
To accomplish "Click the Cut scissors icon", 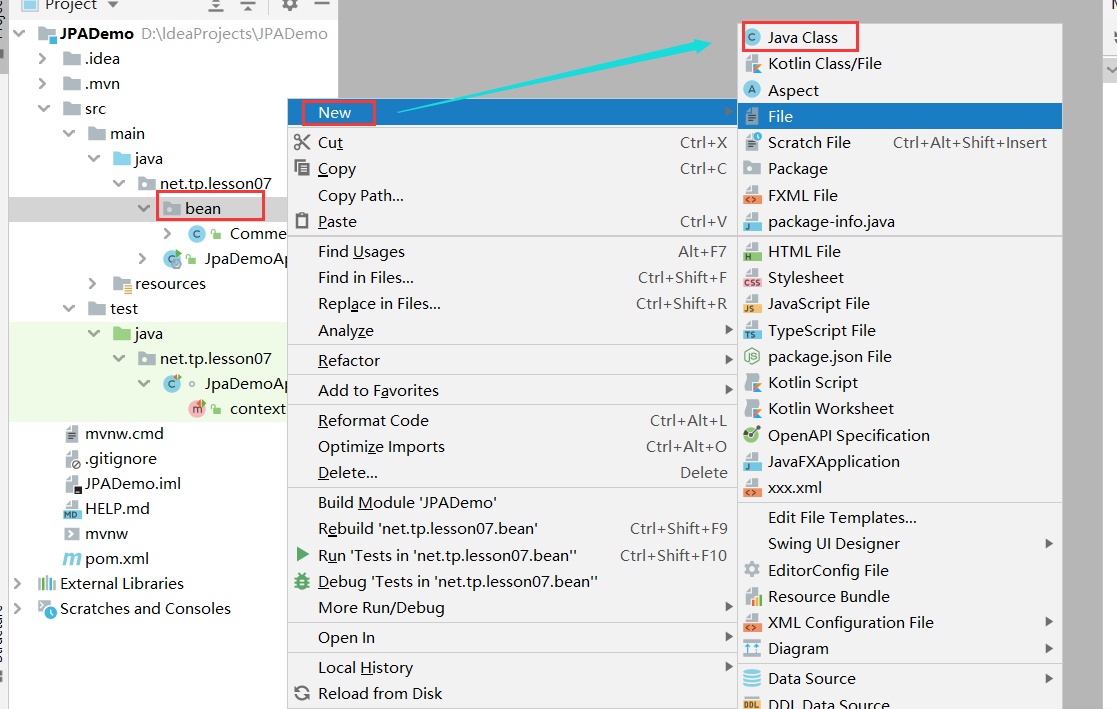I will coord(302,143).
